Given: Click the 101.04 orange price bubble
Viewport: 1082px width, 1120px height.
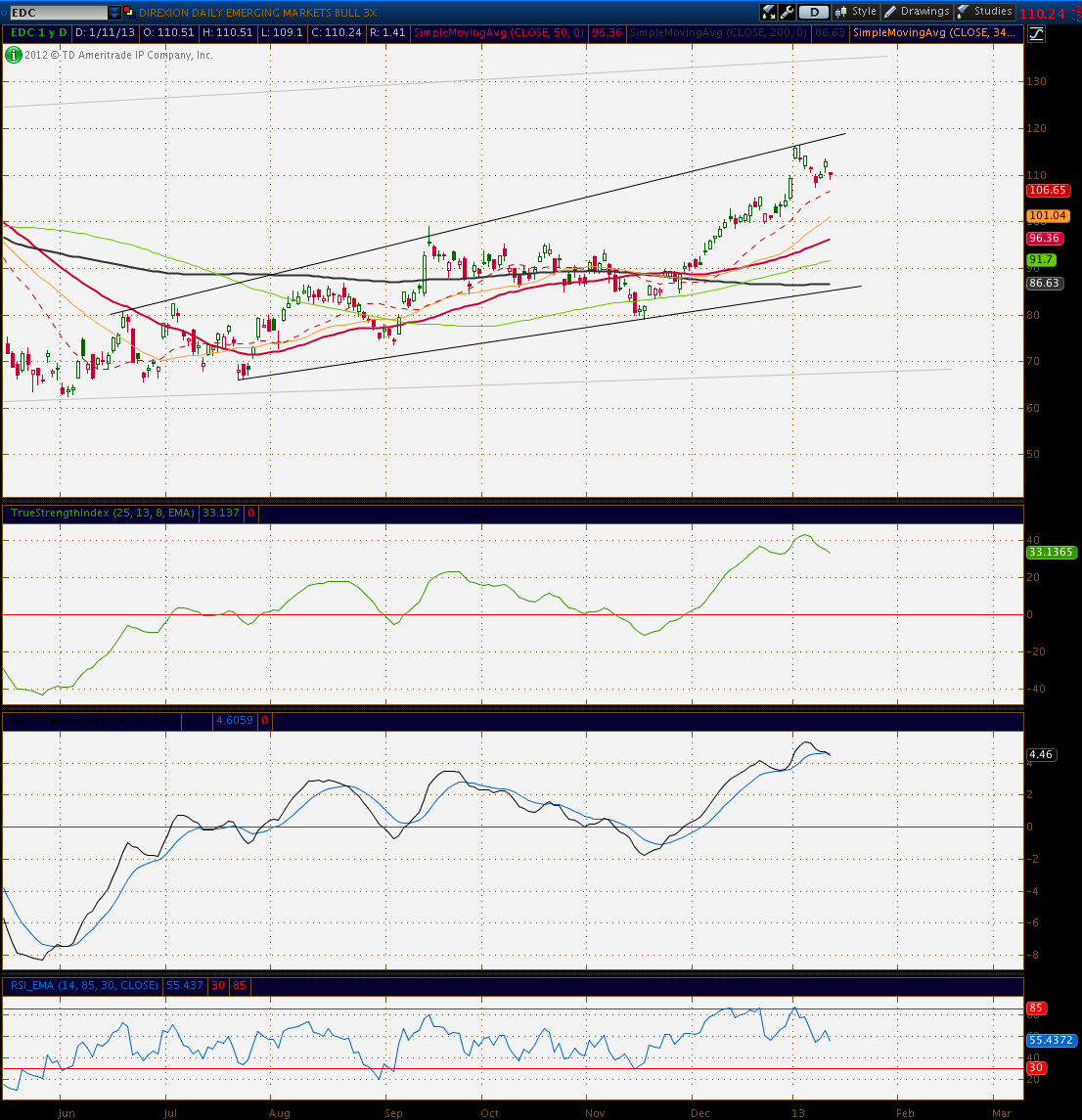Looking at the screenshot, I should [1048, 215].
